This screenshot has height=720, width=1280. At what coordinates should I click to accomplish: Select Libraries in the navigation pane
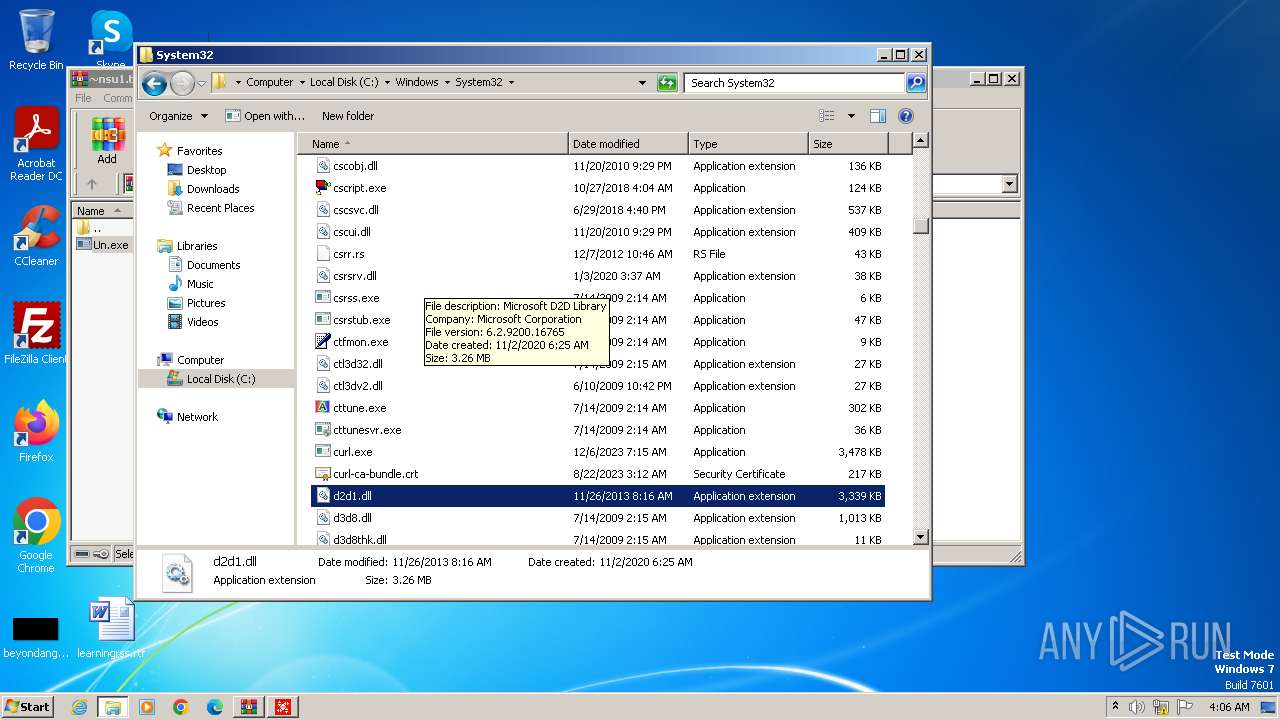(x=197, y=246)
